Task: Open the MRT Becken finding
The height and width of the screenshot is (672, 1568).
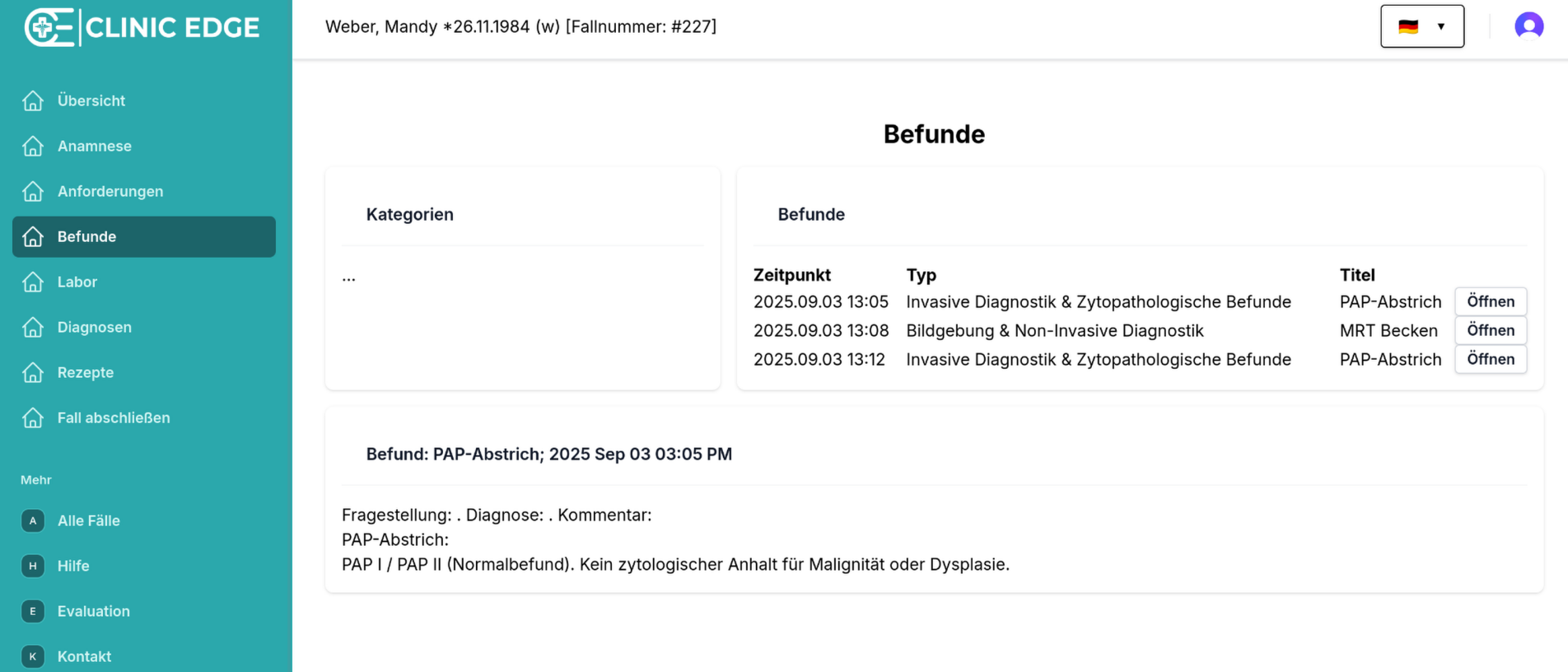Action: click(x=1490, y=330)
